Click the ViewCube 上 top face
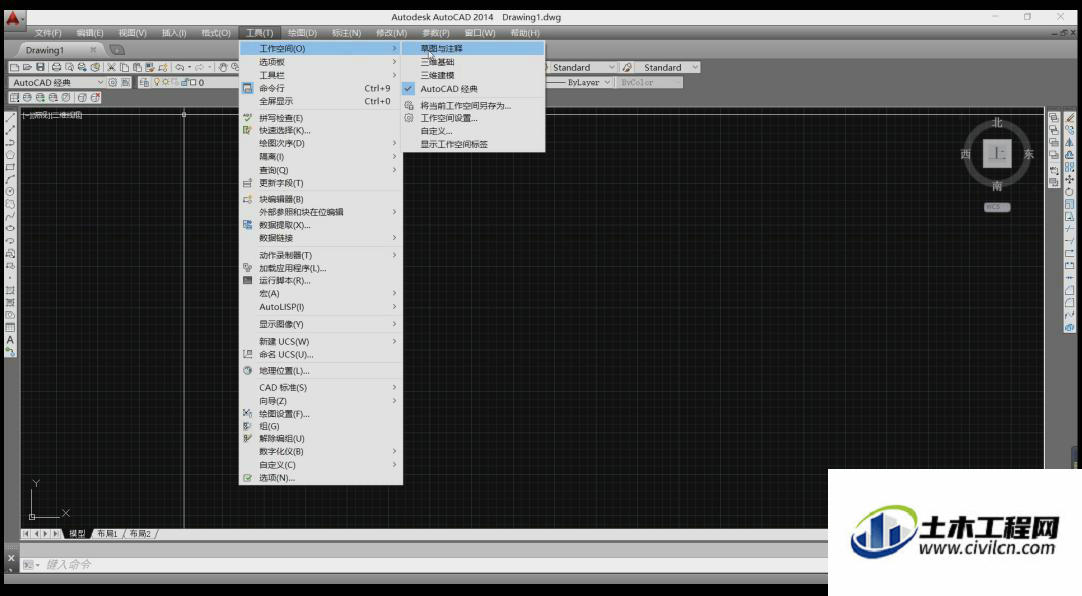 [x=997, y=153]
